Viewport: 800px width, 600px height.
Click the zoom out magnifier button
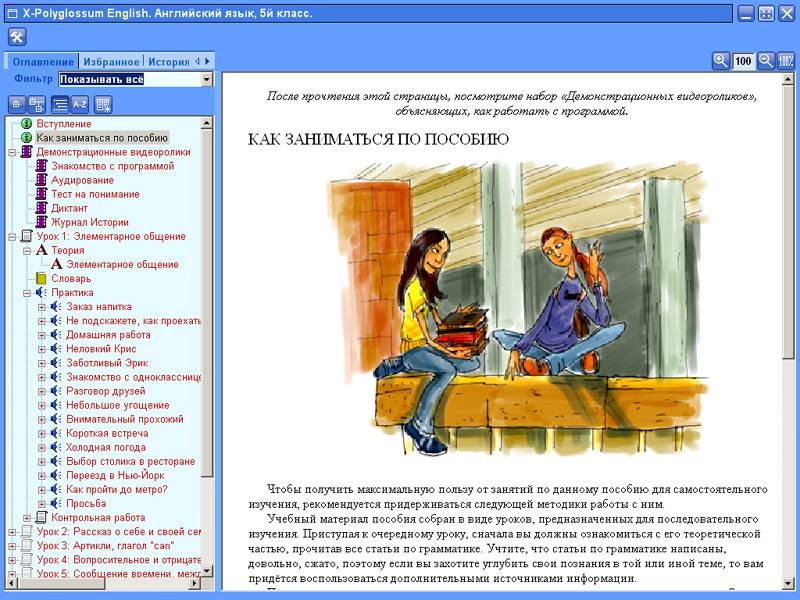[766, 61]
